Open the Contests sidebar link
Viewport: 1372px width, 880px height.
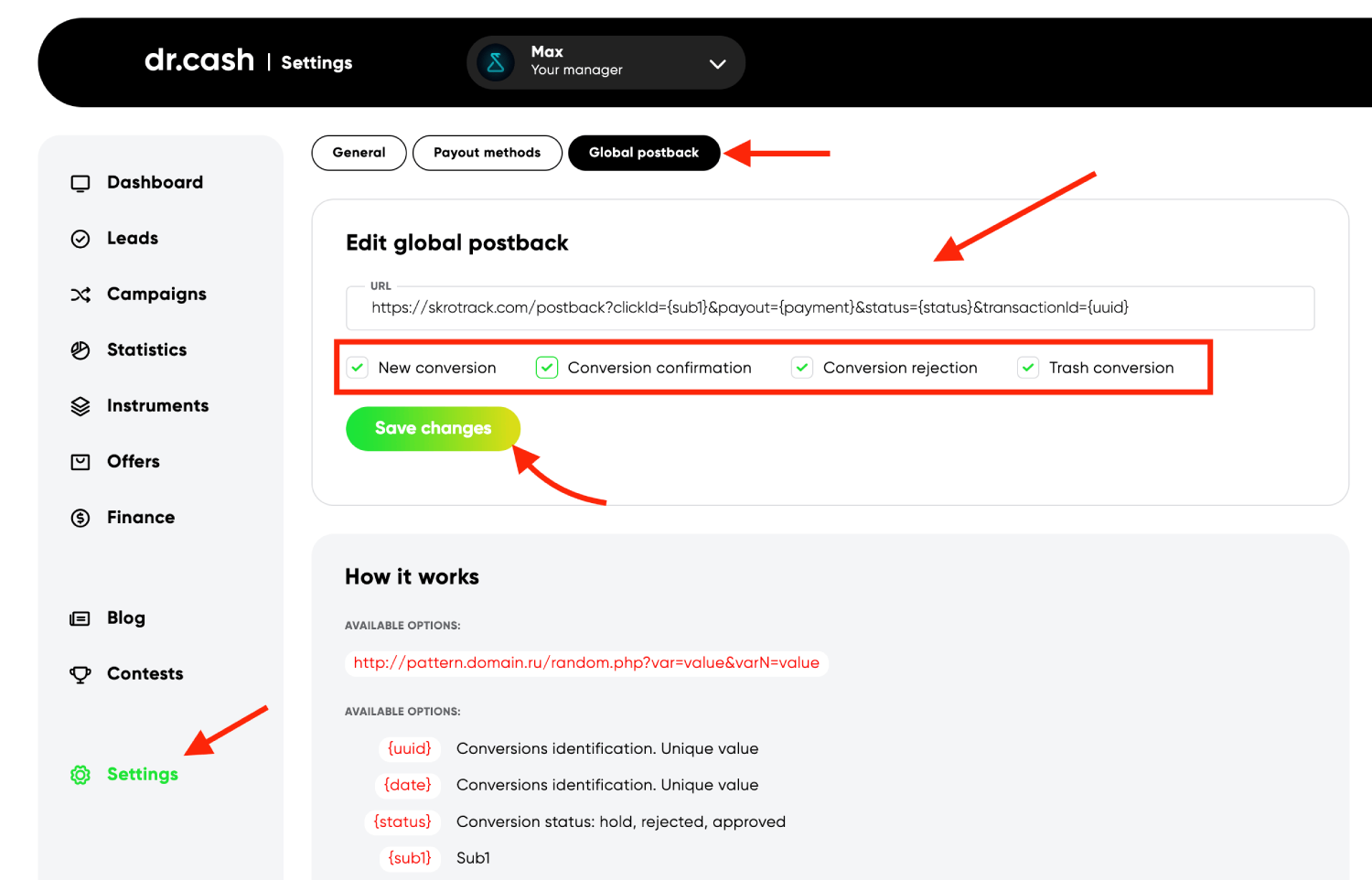tap(145, 673)
